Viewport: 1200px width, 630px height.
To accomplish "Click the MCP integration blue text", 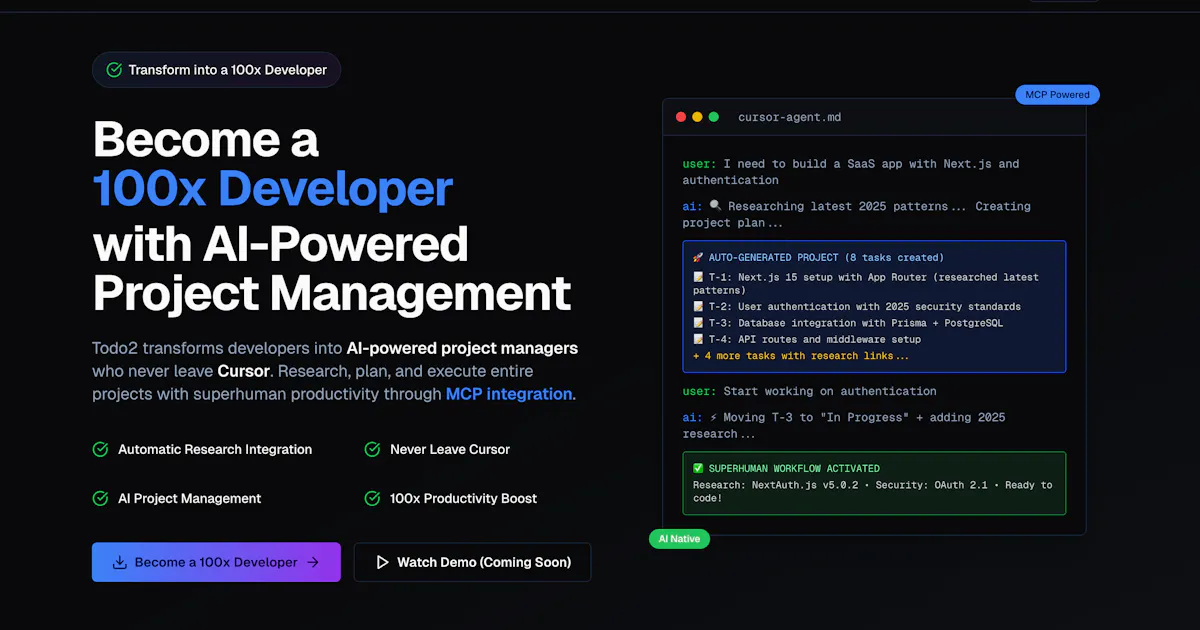I will [x=510, y=394].
